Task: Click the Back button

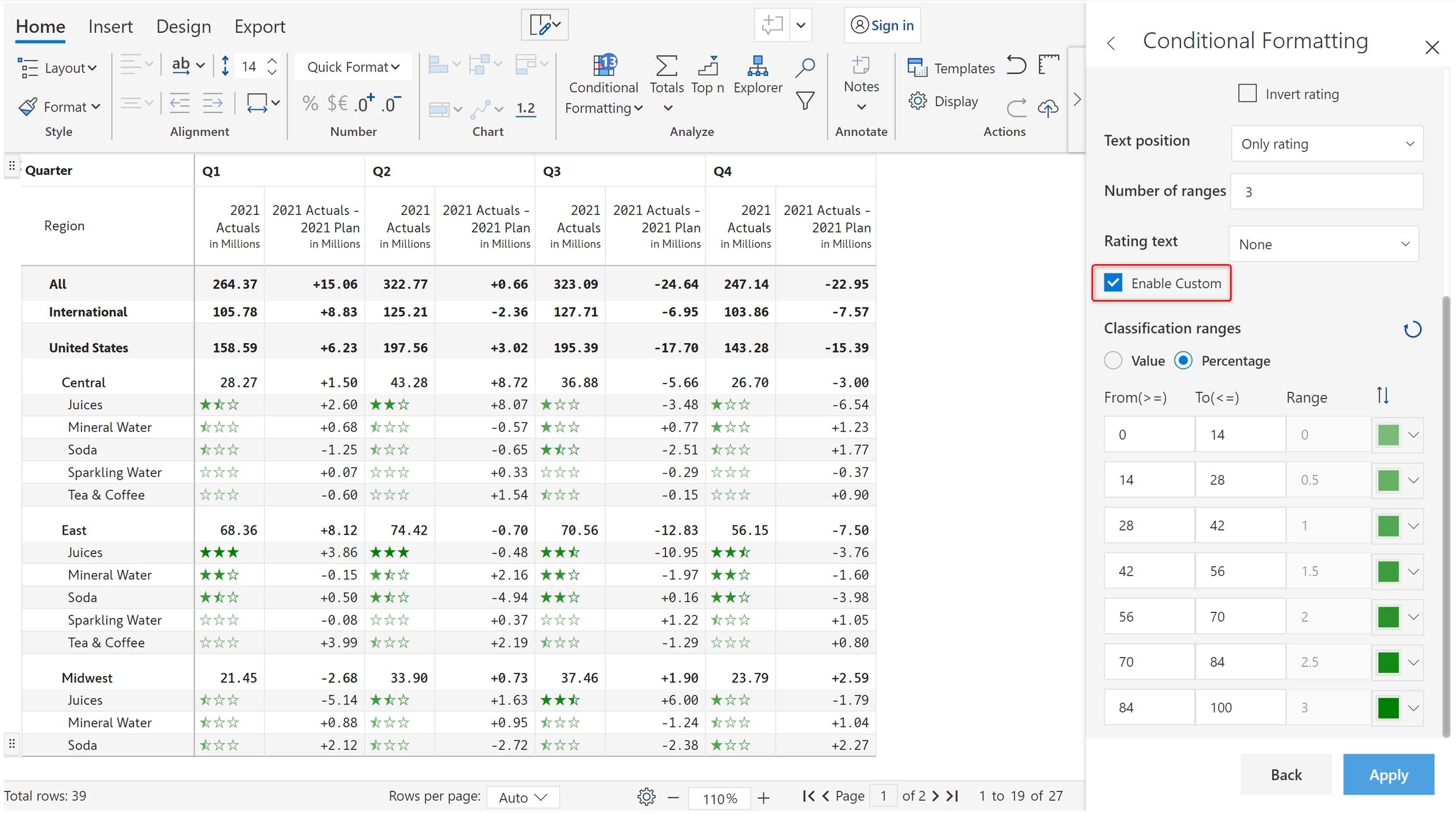Action: point(1285,775)
